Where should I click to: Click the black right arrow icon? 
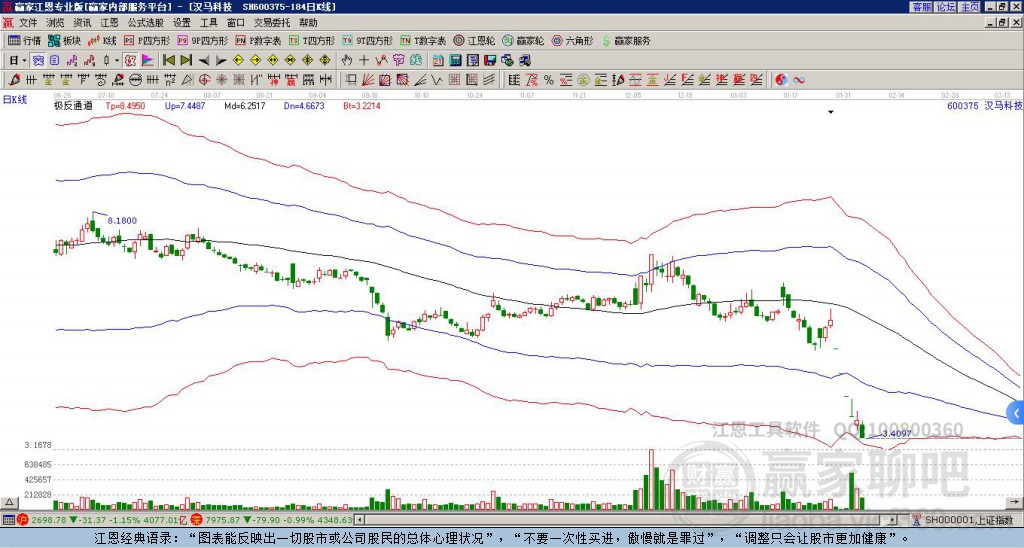point(221,61)
